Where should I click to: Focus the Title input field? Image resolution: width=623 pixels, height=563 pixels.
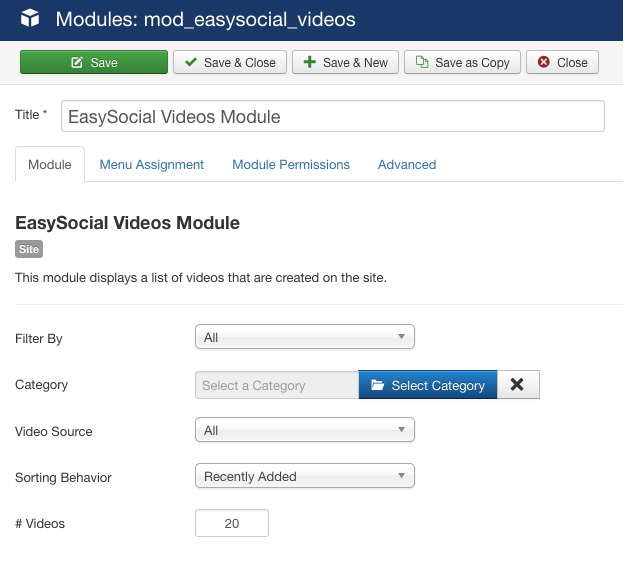point(333,116)
